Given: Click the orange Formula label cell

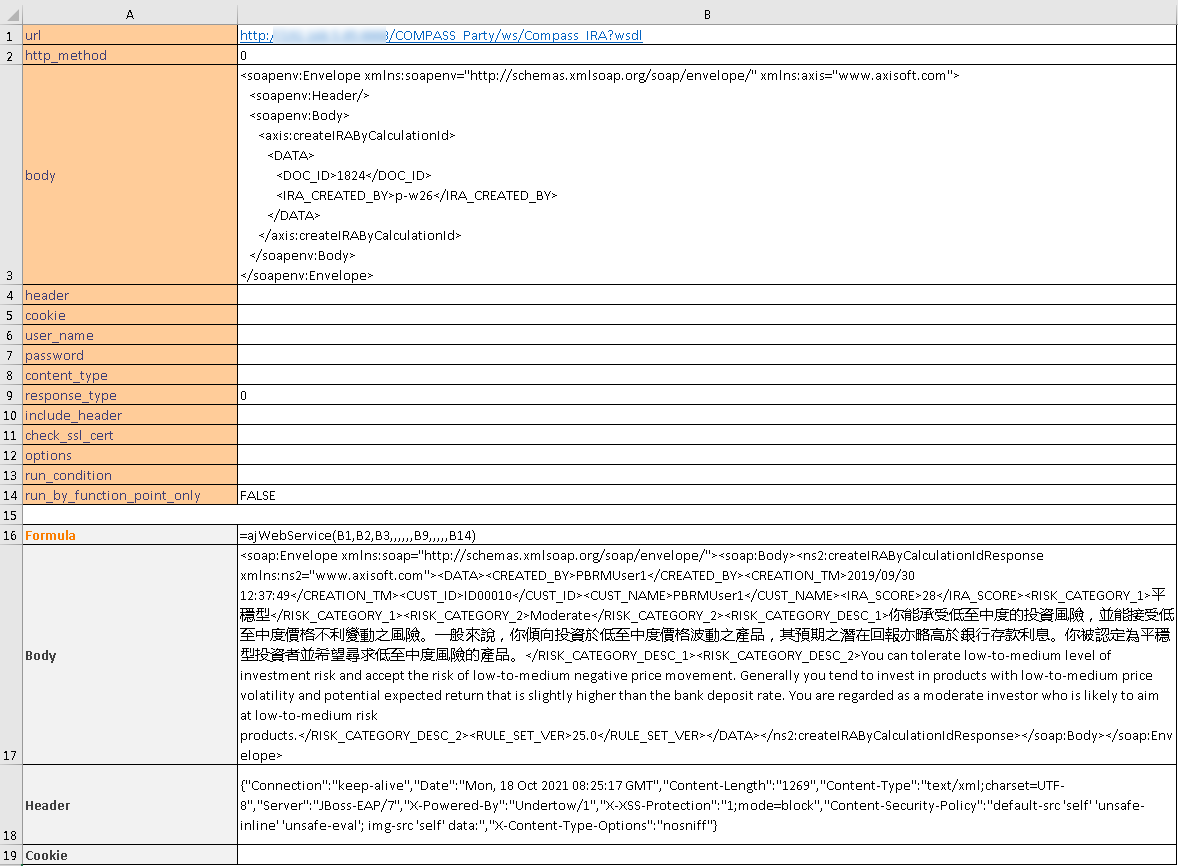Looking at the screenshot, I should click(129, 535).
